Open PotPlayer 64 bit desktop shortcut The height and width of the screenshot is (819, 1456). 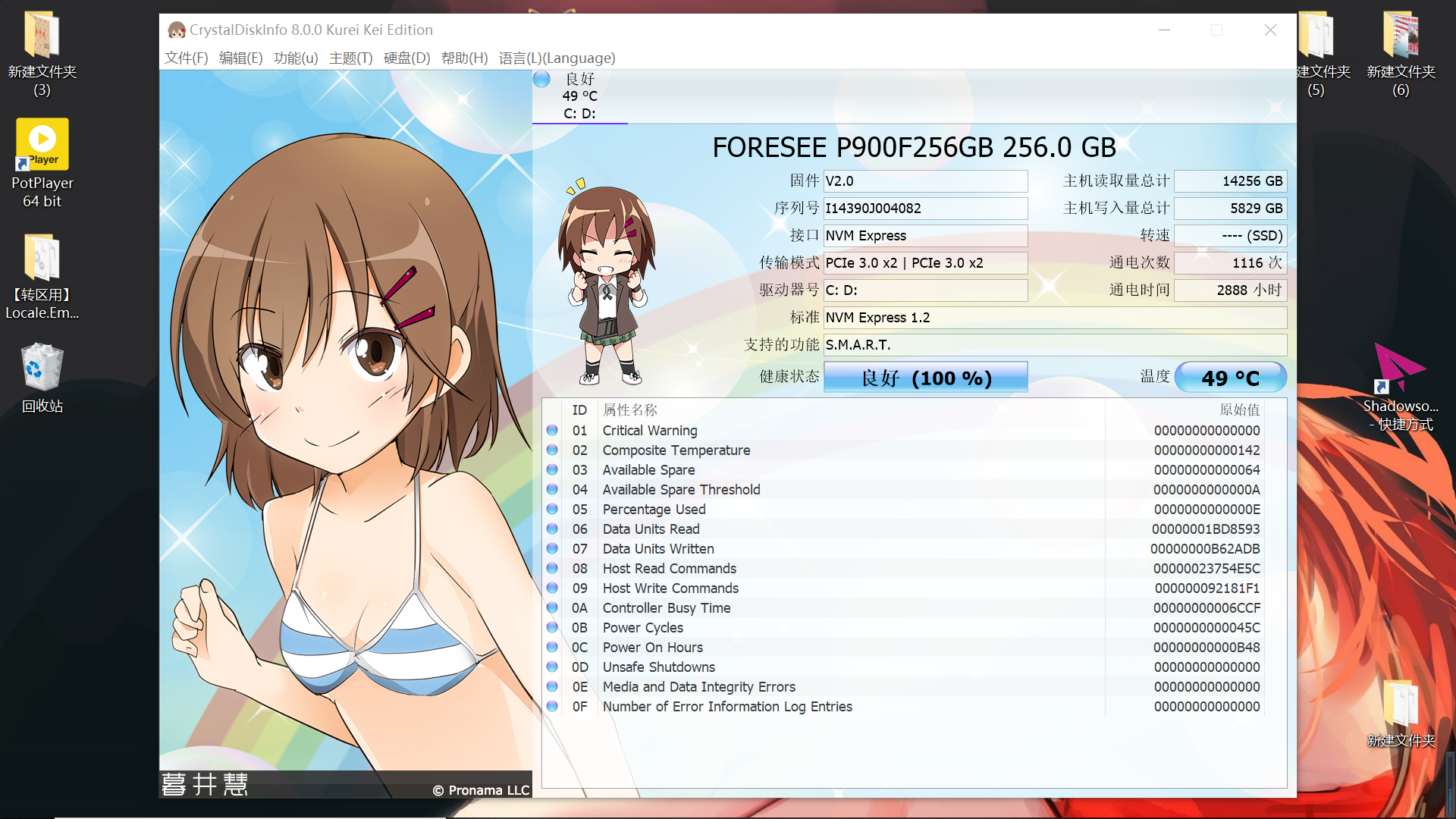click(x=42, y=163)
